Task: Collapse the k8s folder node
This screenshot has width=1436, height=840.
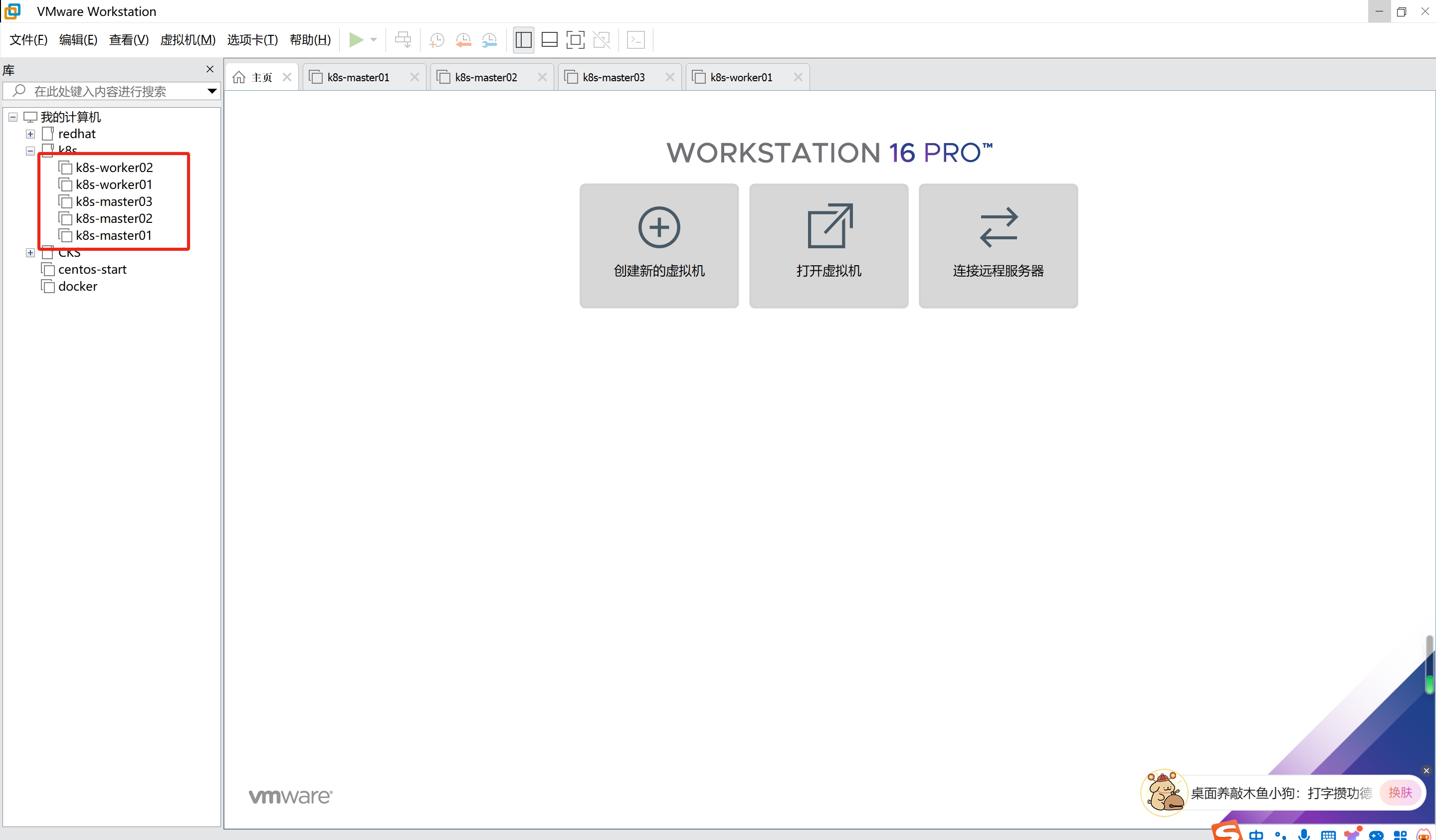Action: pyautogui.click(x=30, y=151)
